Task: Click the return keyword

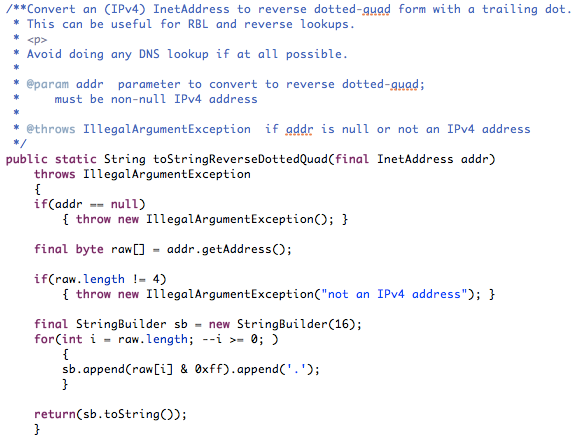Action: pyautogui.click(x=55, y=414)
